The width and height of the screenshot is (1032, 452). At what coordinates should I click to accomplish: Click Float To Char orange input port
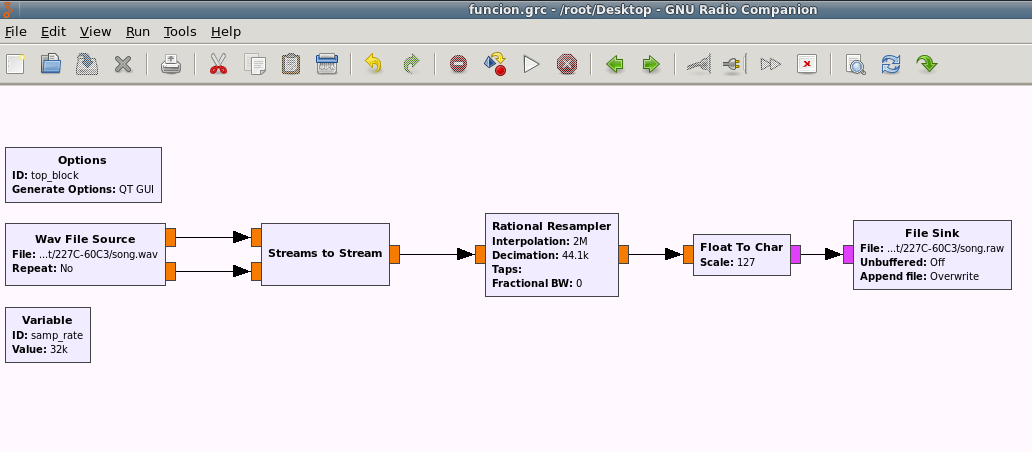click(688, 255)
